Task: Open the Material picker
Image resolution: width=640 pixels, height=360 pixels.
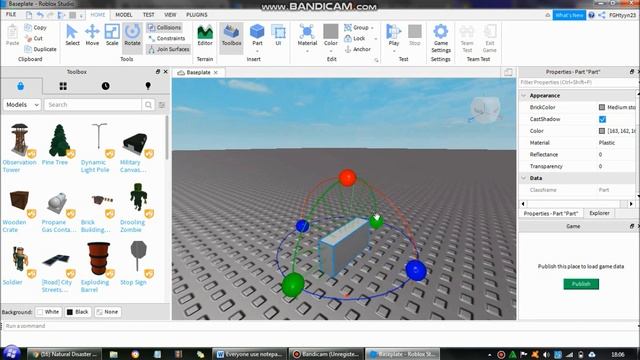Action: tap(307, 35)
